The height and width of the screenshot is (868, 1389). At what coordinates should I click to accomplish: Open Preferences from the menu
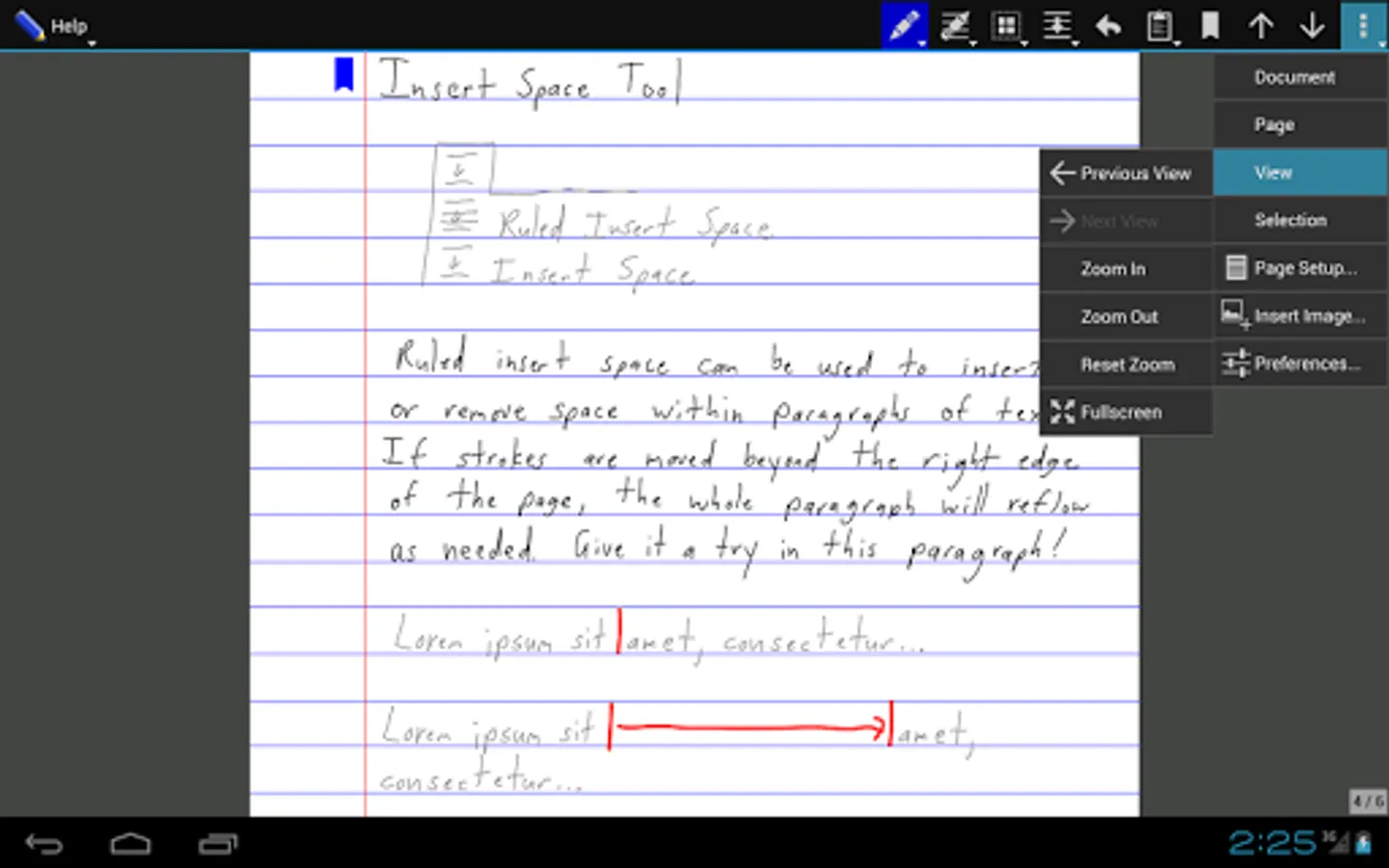tap(1300, 364)
